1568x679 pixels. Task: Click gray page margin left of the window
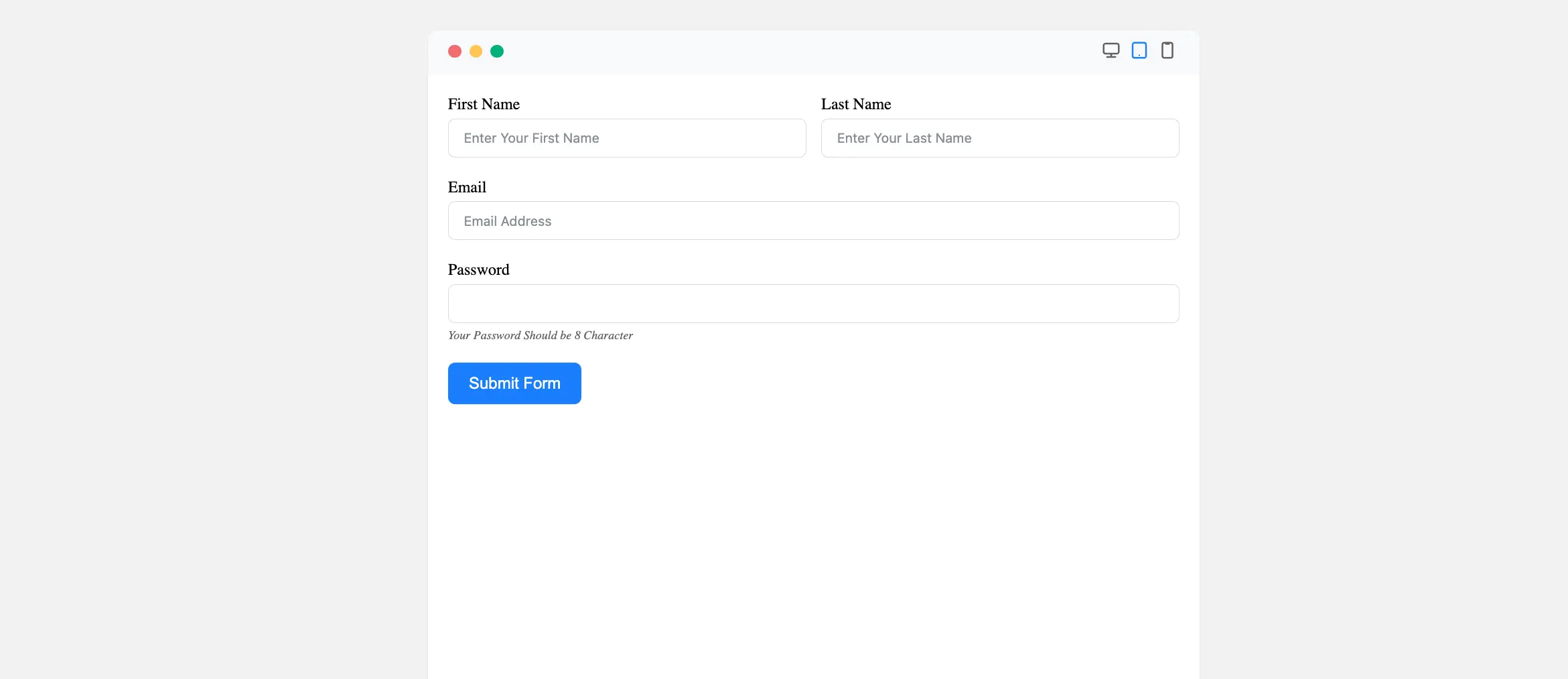point(214,335)
